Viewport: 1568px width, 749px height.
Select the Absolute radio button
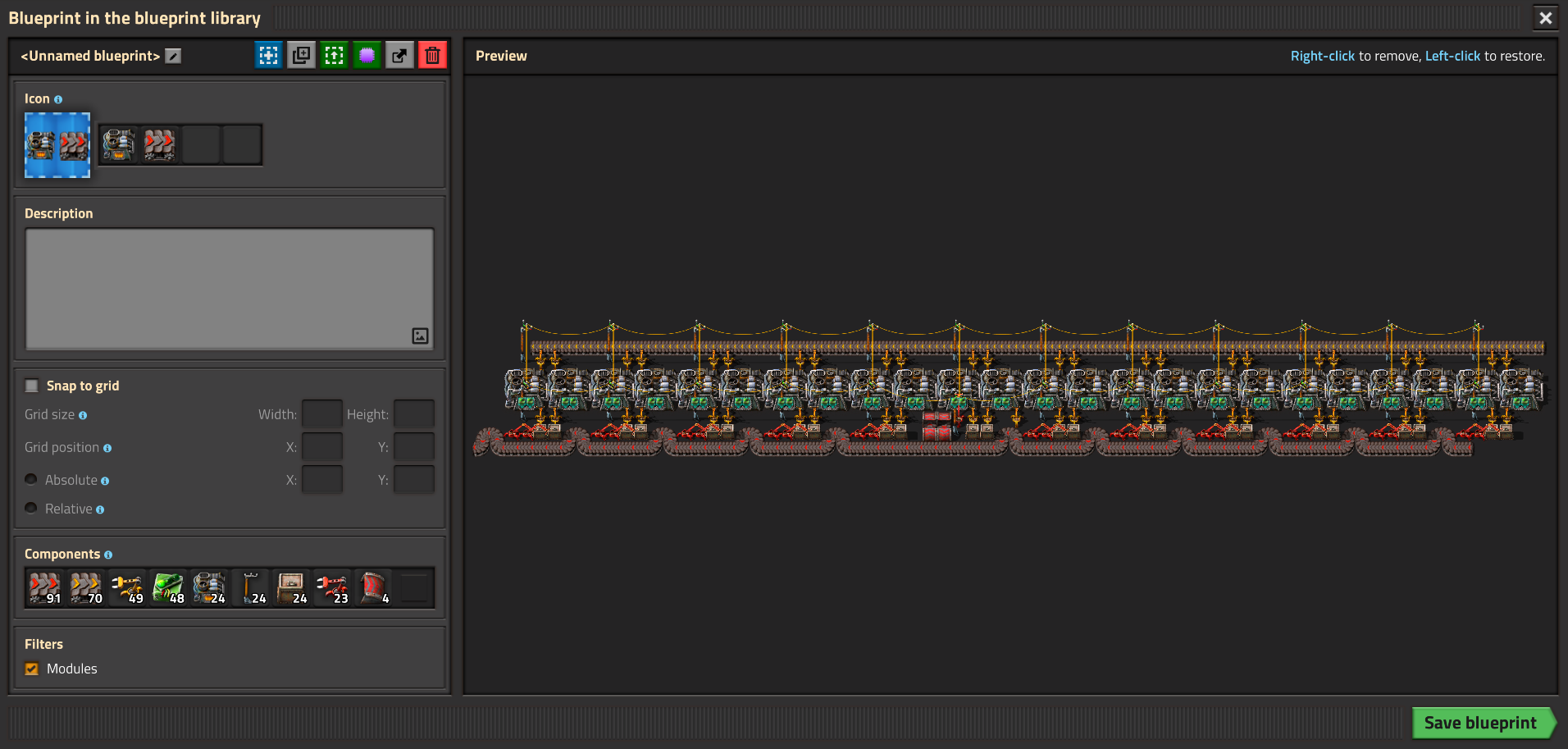click(31, 479)
